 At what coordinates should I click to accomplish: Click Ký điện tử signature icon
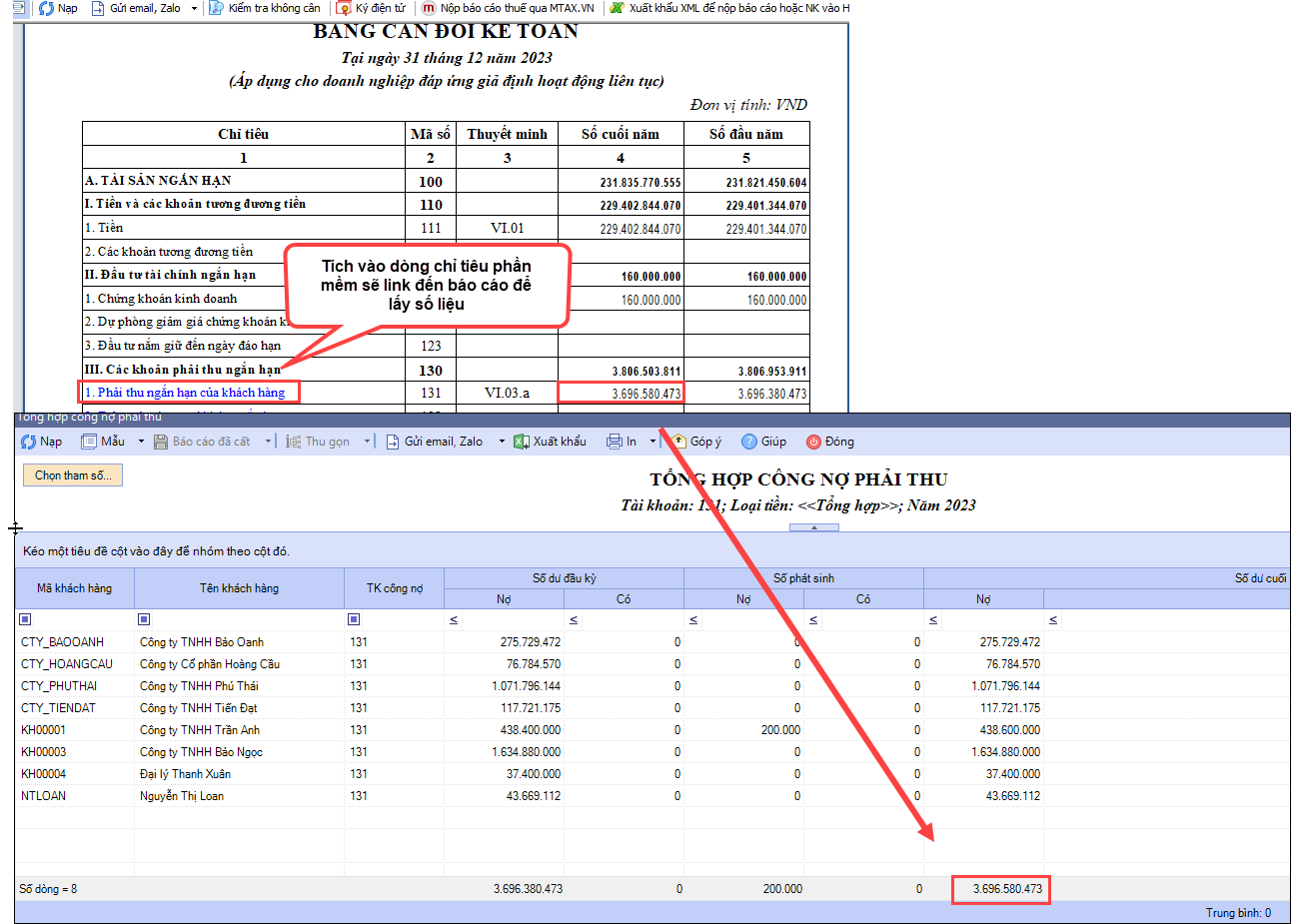(344, 8)
